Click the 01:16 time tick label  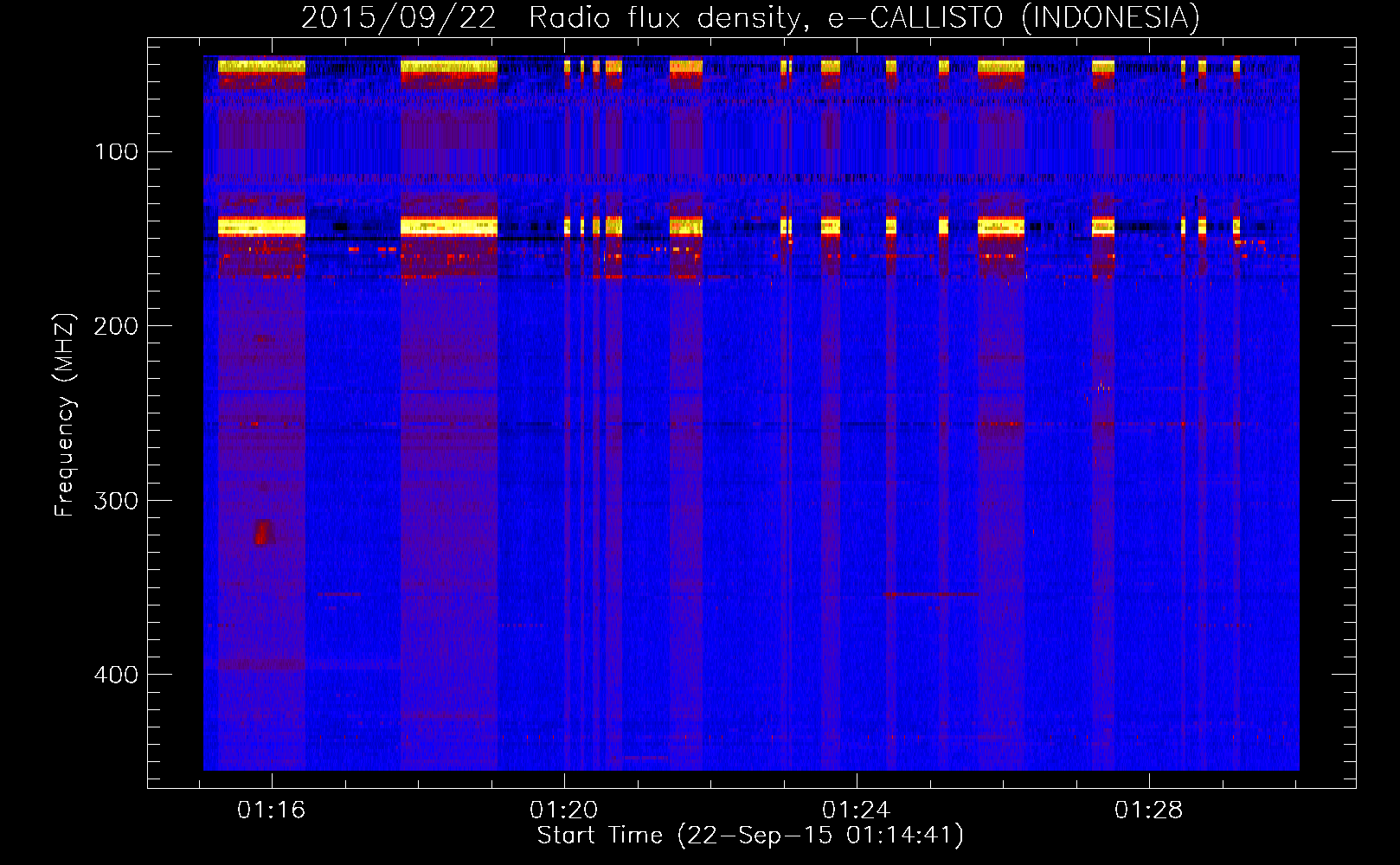point(272,811)
